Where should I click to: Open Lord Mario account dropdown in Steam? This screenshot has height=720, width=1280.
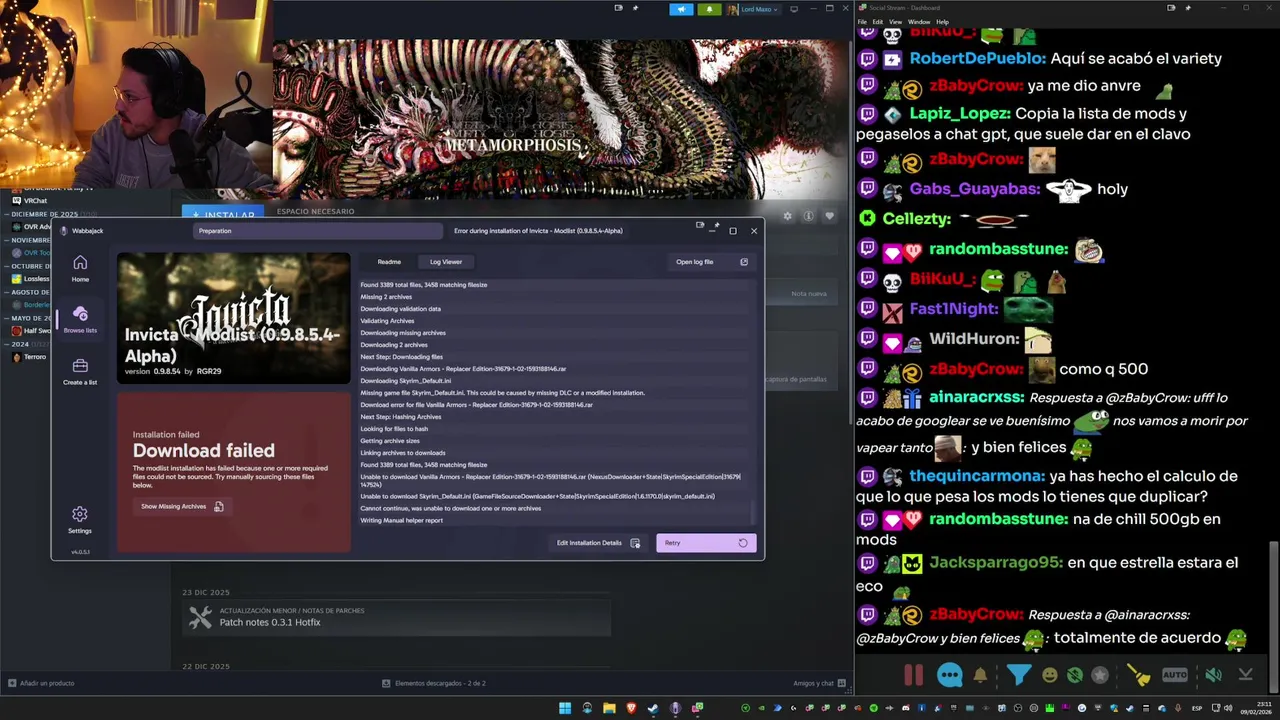click(x=755, y=9)
